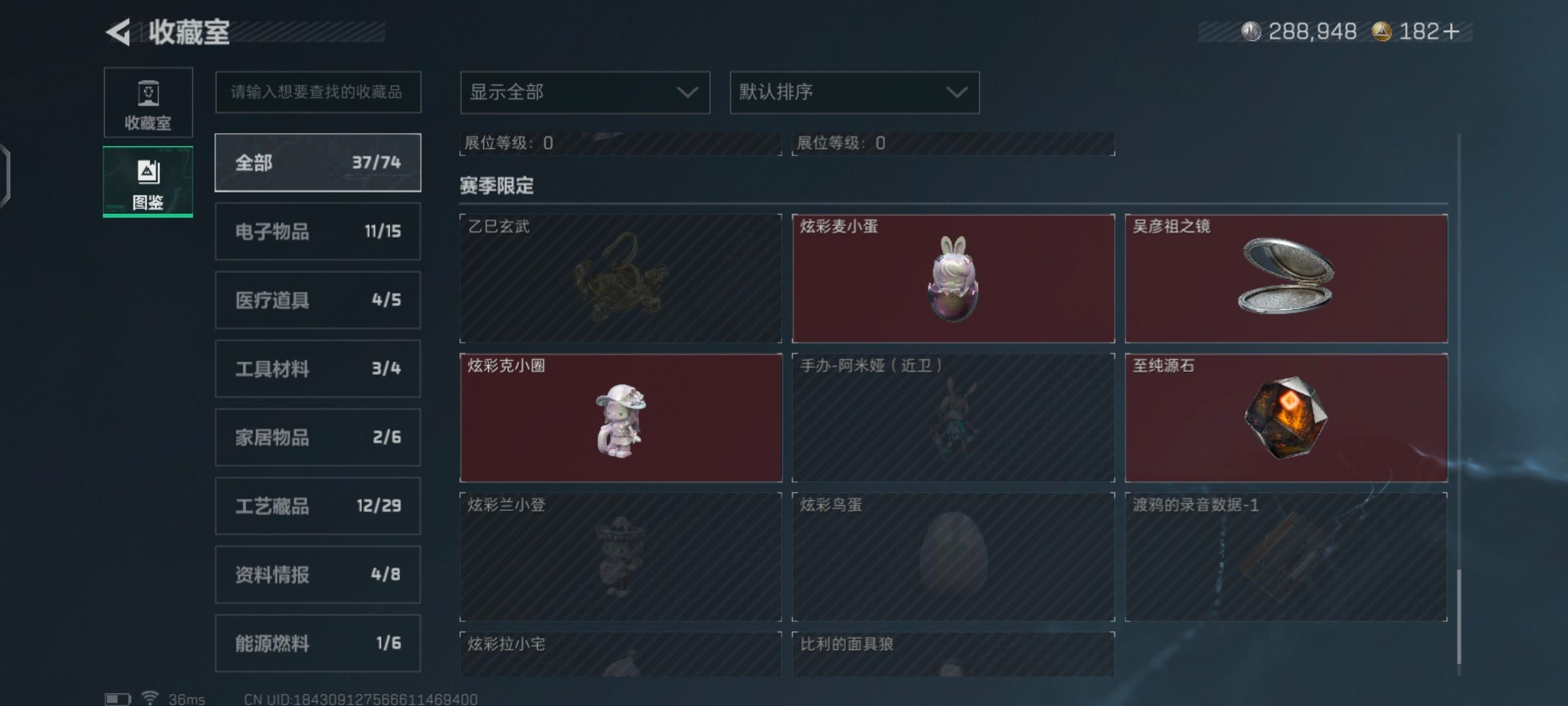
Task: Search collectibles in the 请输入想要查找的收藏品 field
Action: click(x=318, y=92)
